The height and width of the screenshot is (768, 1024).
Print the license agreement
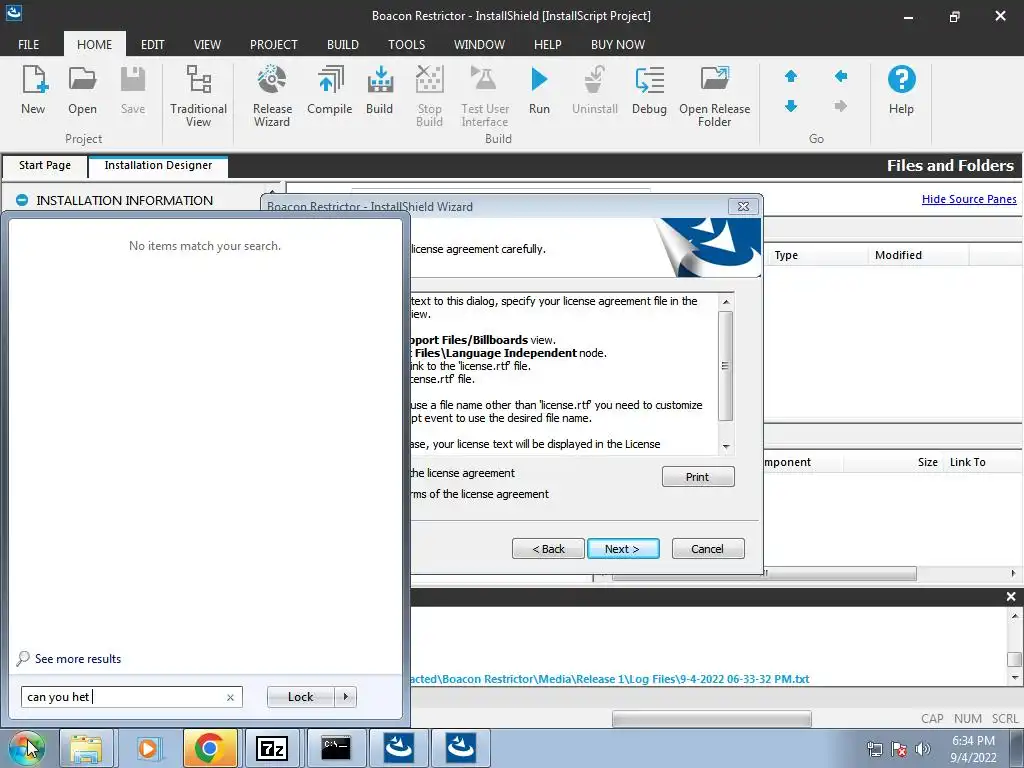point(697,477)
